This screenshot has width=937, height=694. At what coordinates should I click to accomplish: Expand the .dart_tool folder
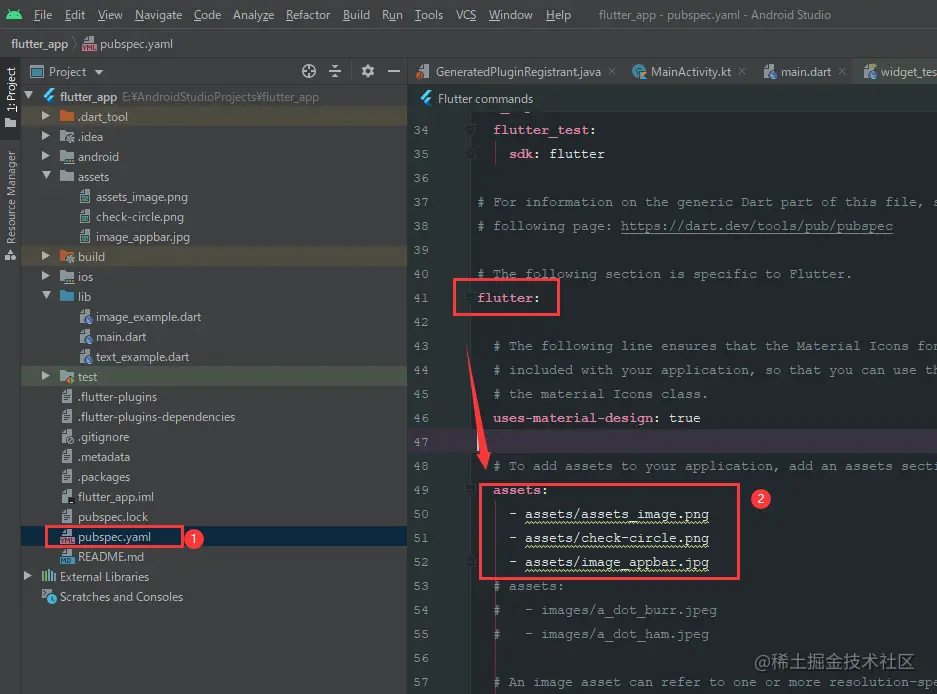[45, 115]
